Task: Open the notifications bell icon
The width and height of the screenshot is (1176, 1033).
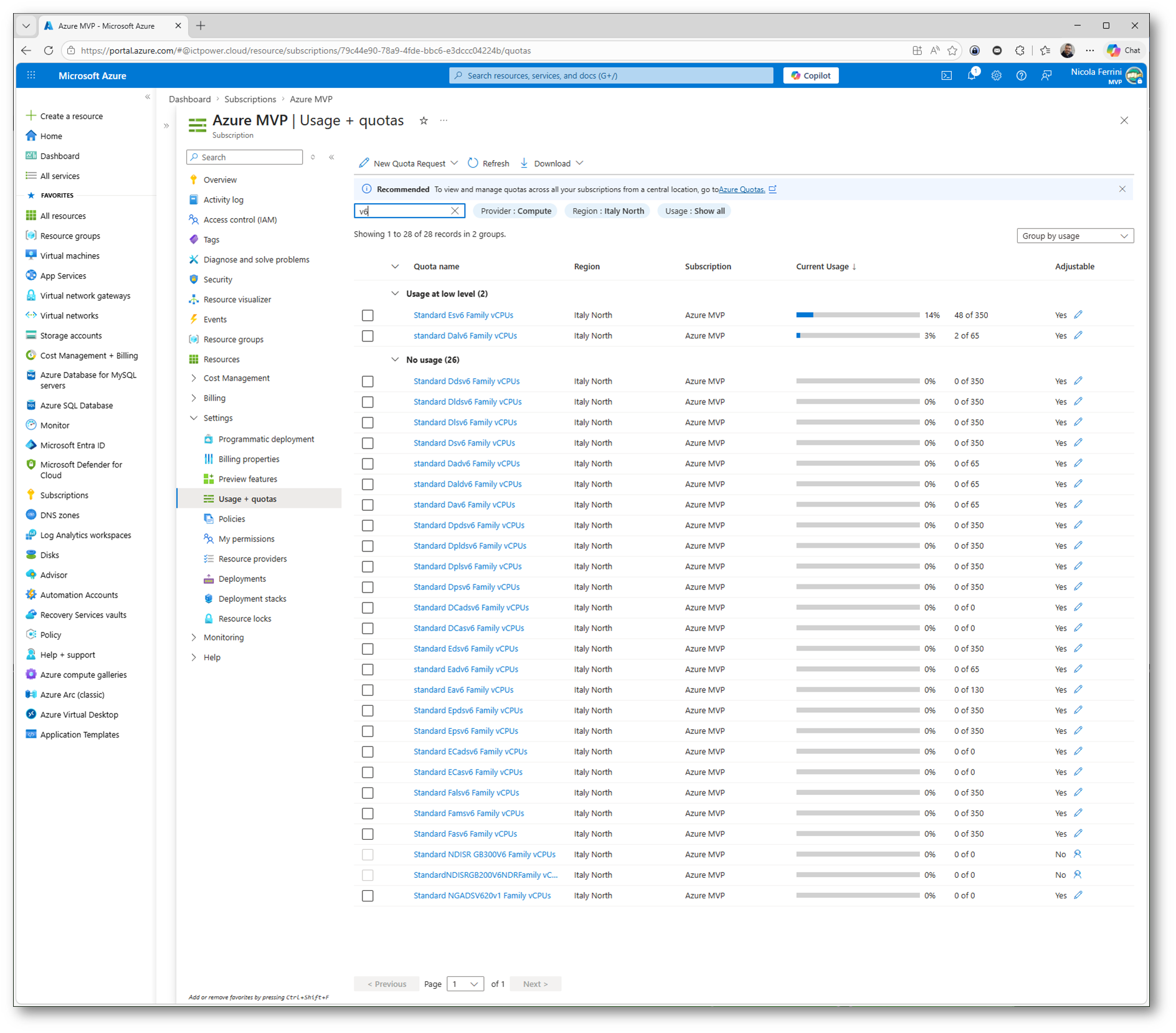Action: (971, 76)
